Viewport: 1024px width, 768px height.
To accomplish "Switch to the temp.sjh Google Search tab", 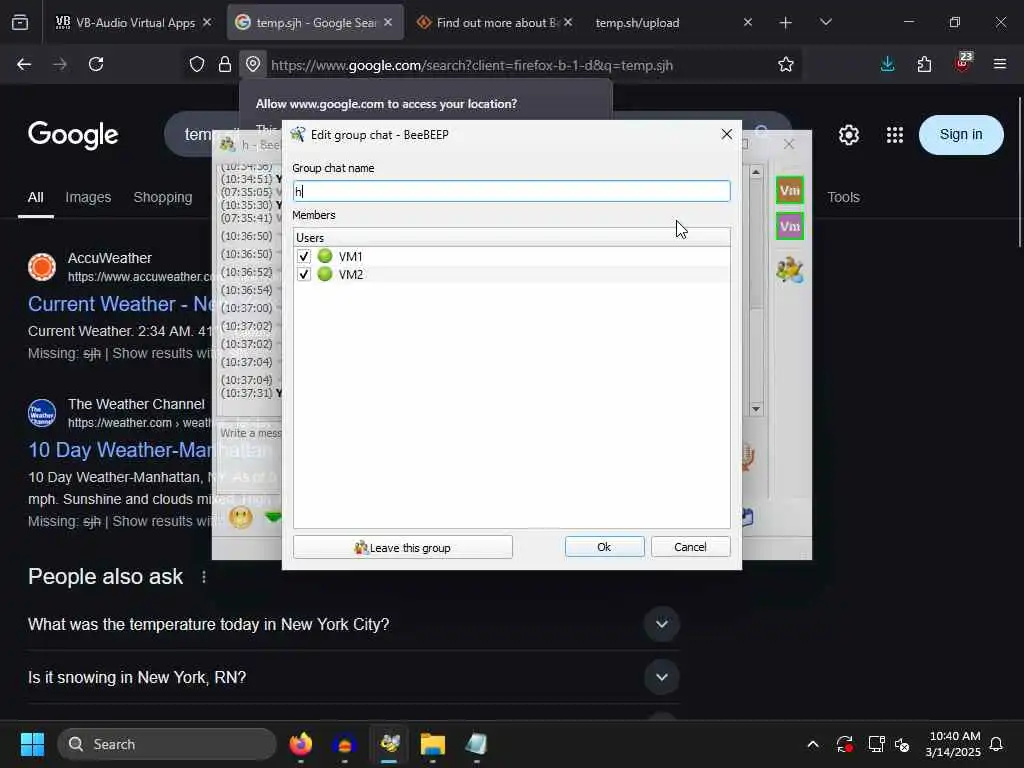I will [314, 23].
